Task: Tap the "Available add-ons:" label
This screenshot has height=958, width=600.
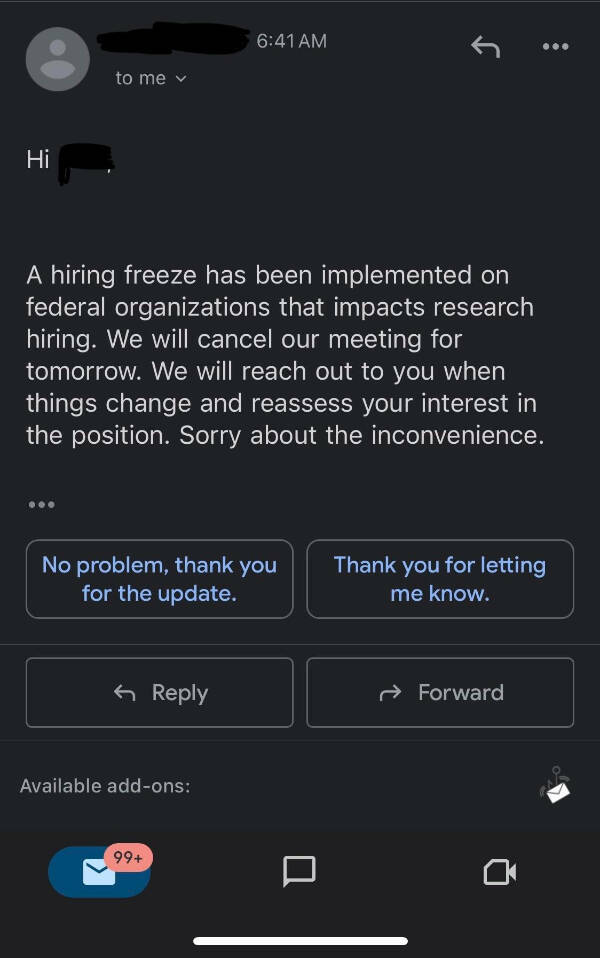Action: [105, 786]
